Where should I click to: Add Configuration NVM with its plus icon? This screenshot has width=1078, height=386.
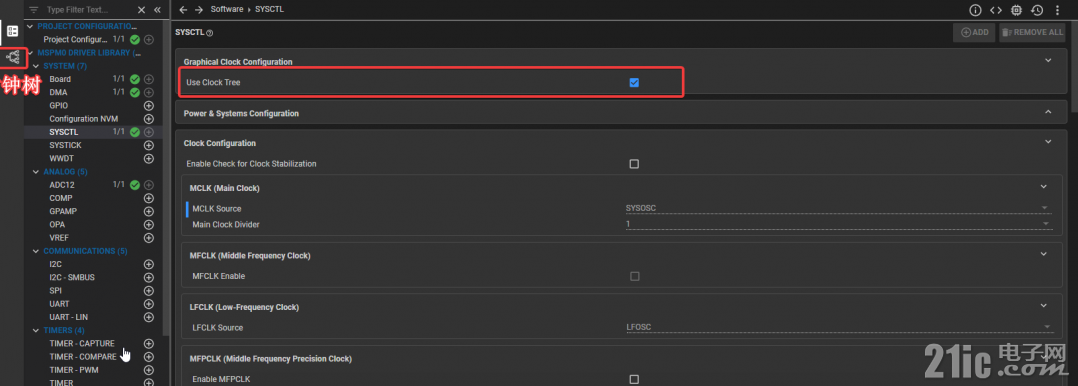(148, 119)
